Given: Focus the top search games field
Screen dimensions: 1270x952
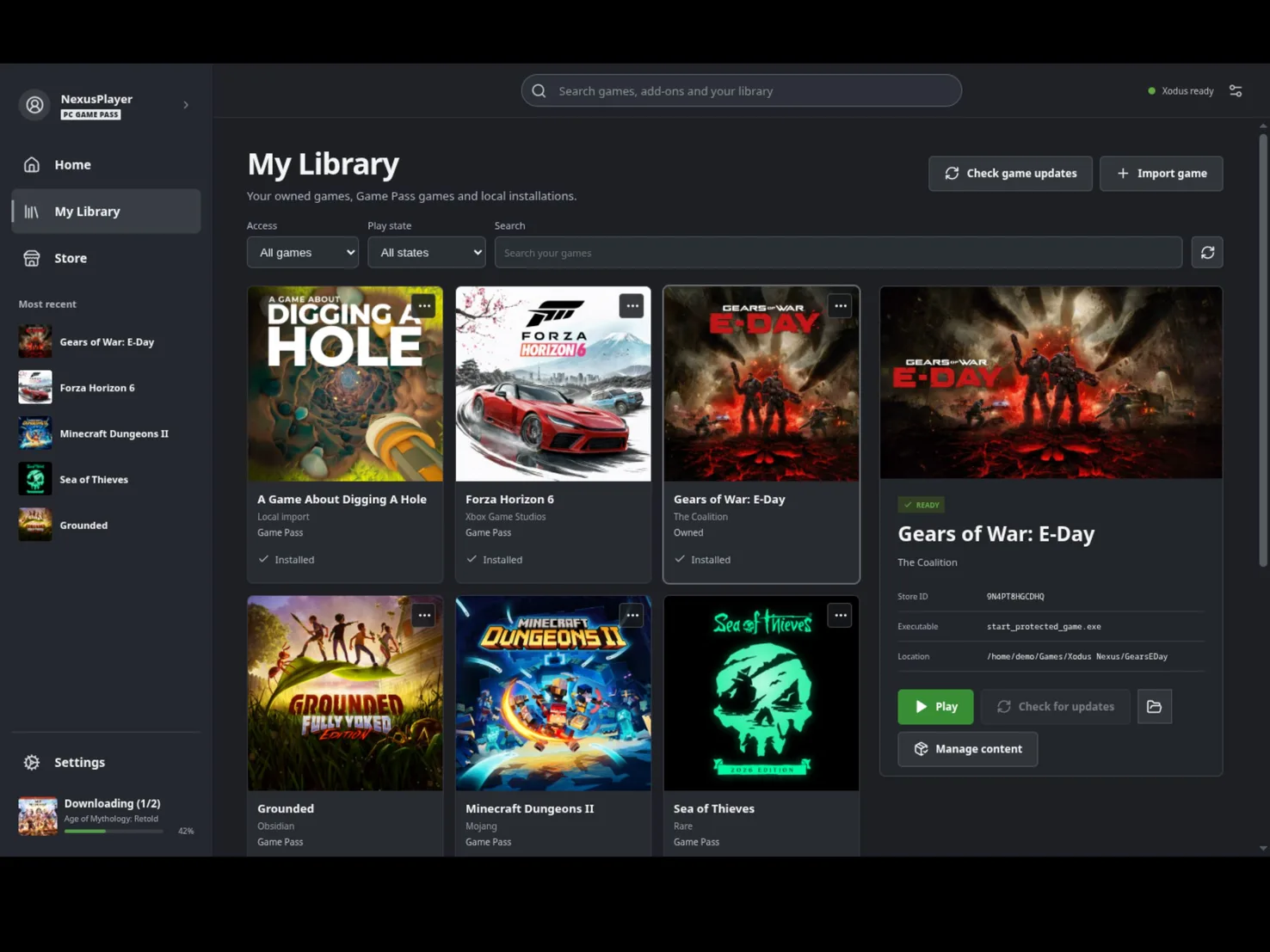Looking at the screenshot, I should (741, 90).
